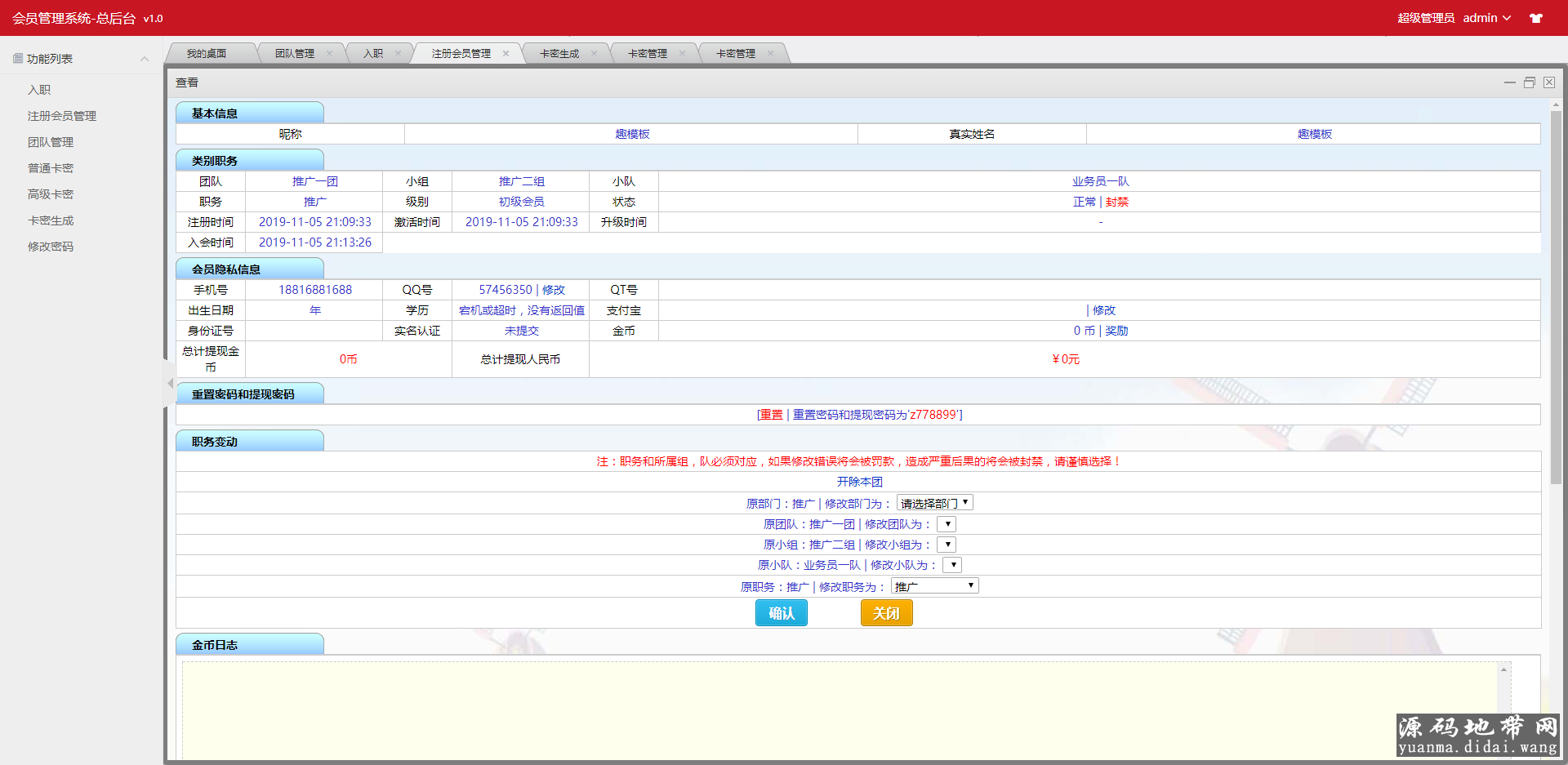The image size is (1568, 765).
Task: Click the 确认 button
Action: pyautogui.click(x=782, y=613)
